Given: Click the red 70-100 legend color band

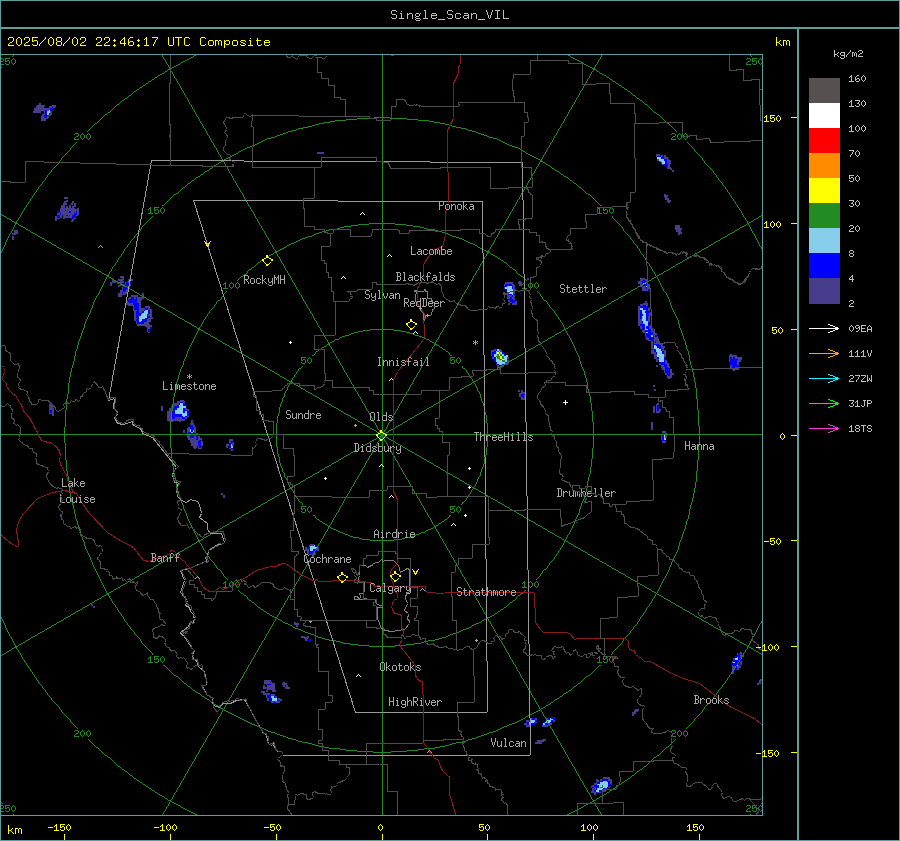Looking at the screenshot, I should (824, 141).
